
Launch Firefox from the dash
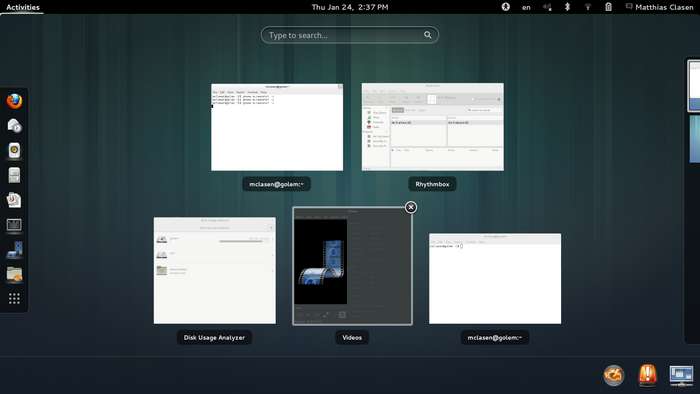tap(14, 101)
